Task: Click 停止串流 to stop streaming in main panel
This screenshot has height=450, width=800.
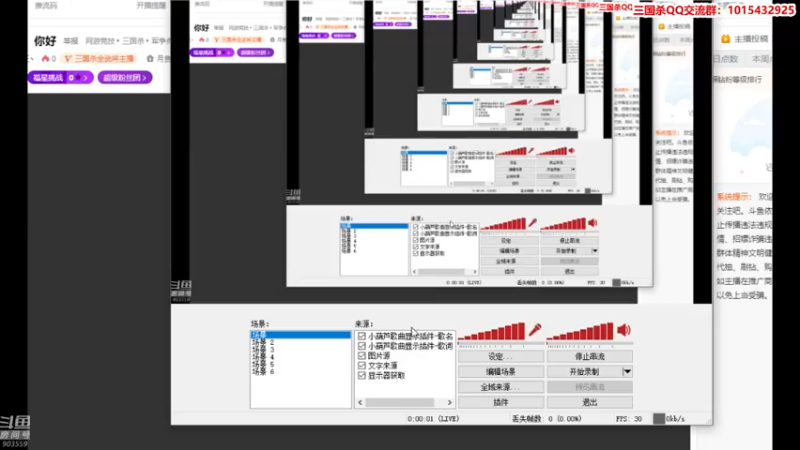Action: click(x=590, y=357)
